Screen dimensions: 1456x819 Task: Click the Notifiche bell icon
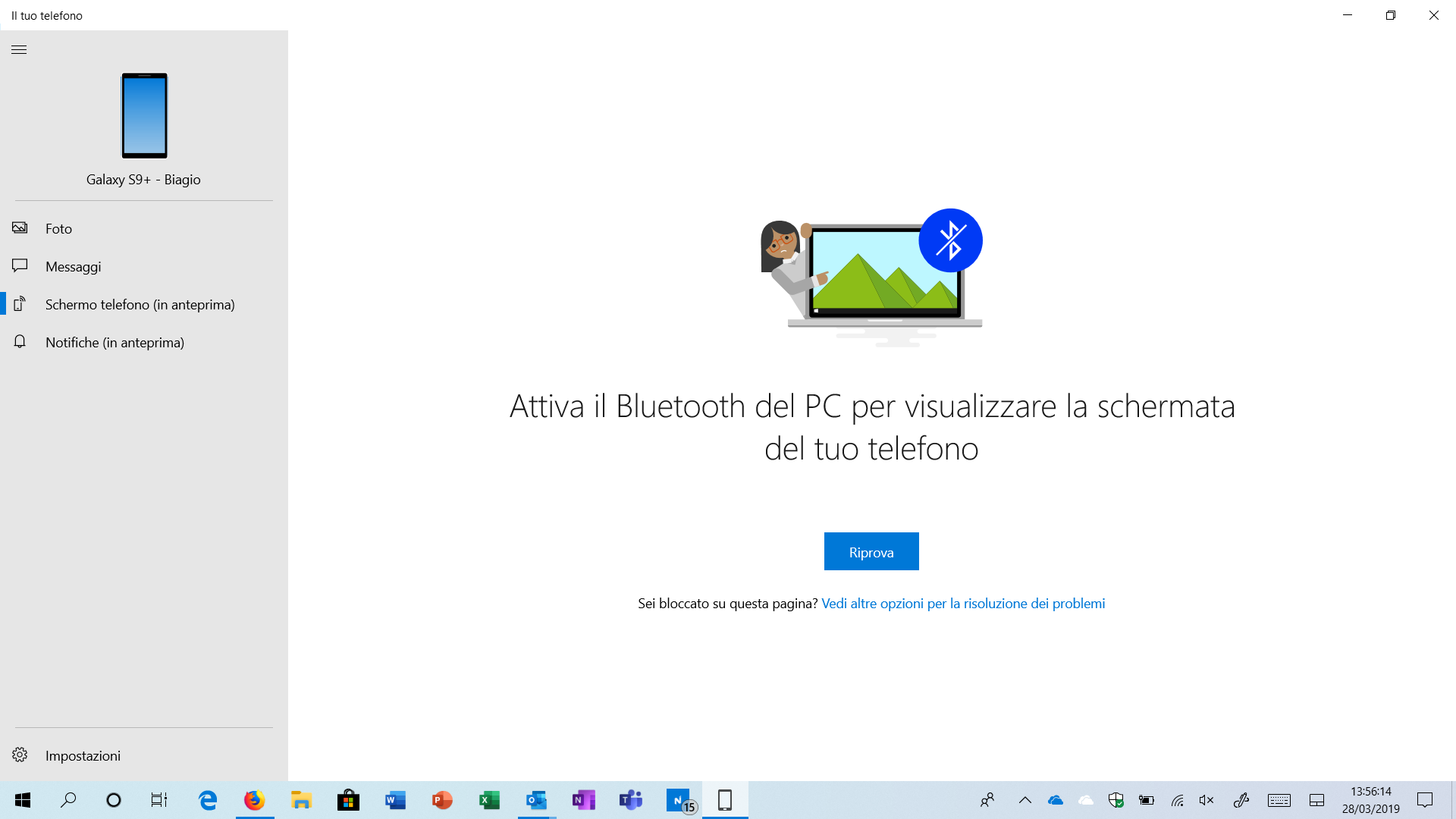pos(20,341)
